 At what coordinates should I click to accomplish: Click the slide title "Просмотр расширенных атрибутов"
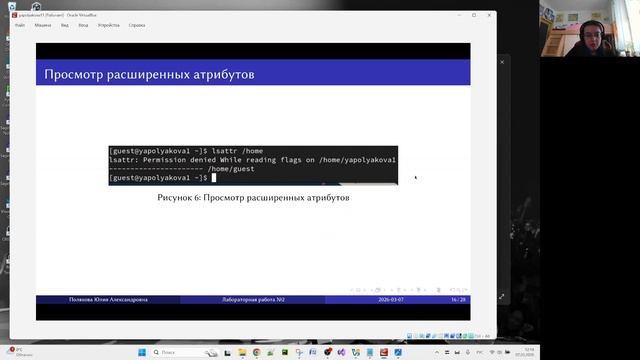tap(149, 74)
